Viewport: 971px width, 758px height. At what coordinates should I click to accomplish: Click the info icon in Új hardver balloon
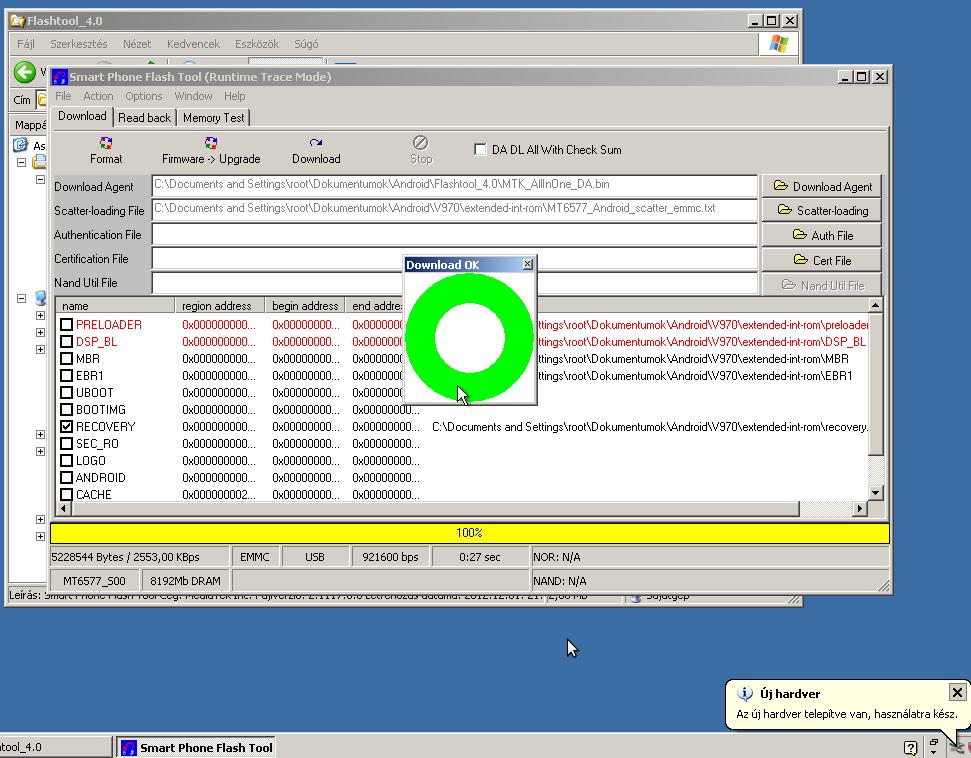(x=745, y=694)
